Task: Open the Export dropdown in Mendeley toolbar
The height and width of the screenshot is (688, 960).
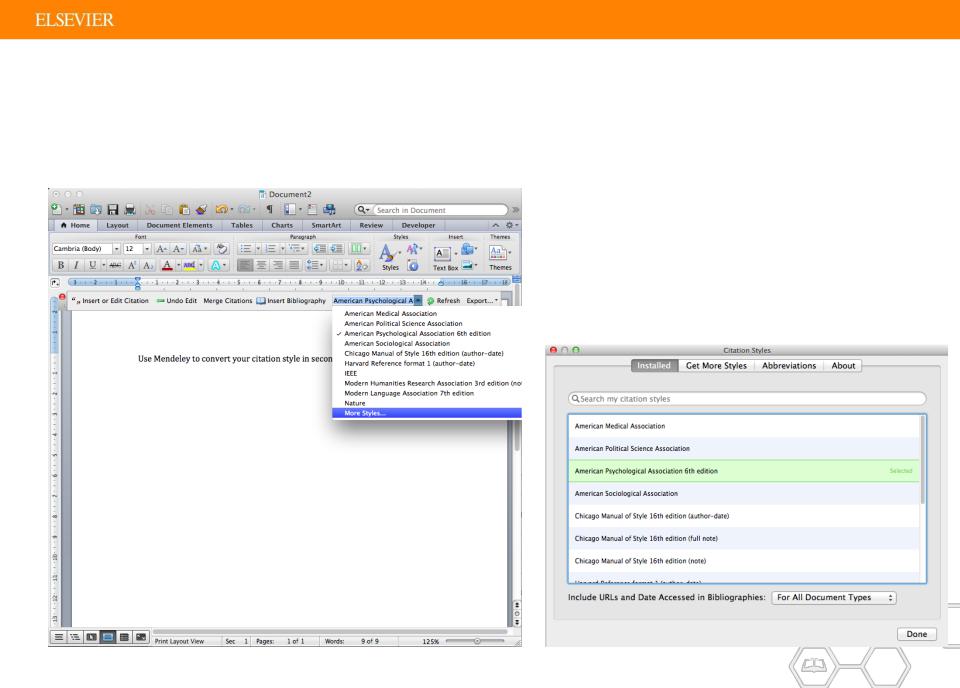Action: pyautogui.click(x=482, y=301)
